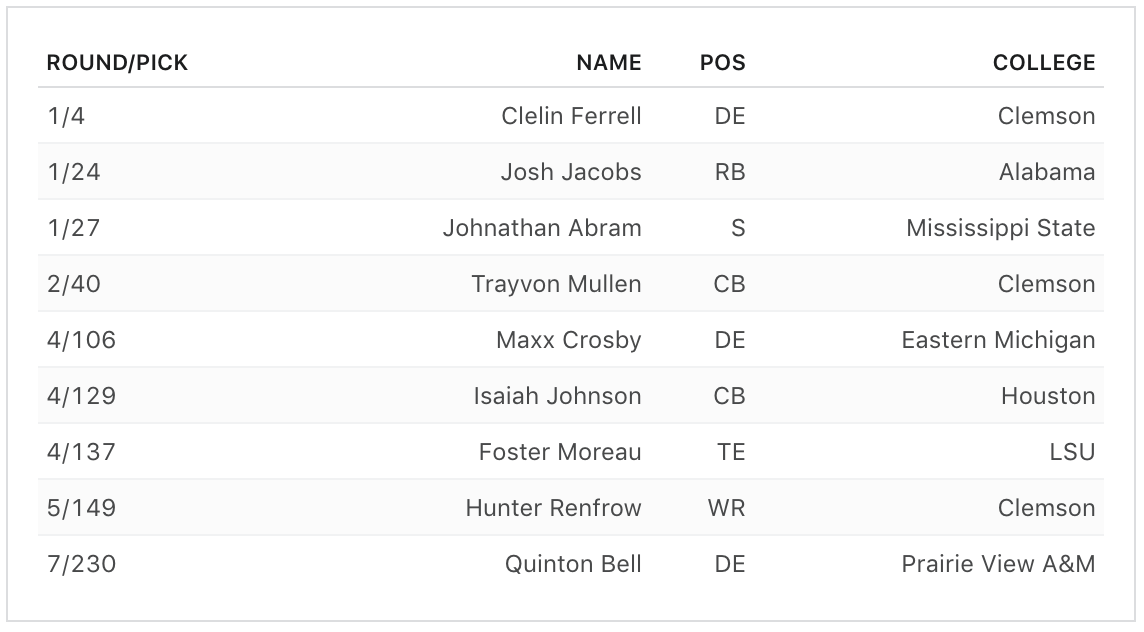The image size is (1144, 632).
Task: Select the 7/230 round/pick cell
Action: [x=81, y=564]
